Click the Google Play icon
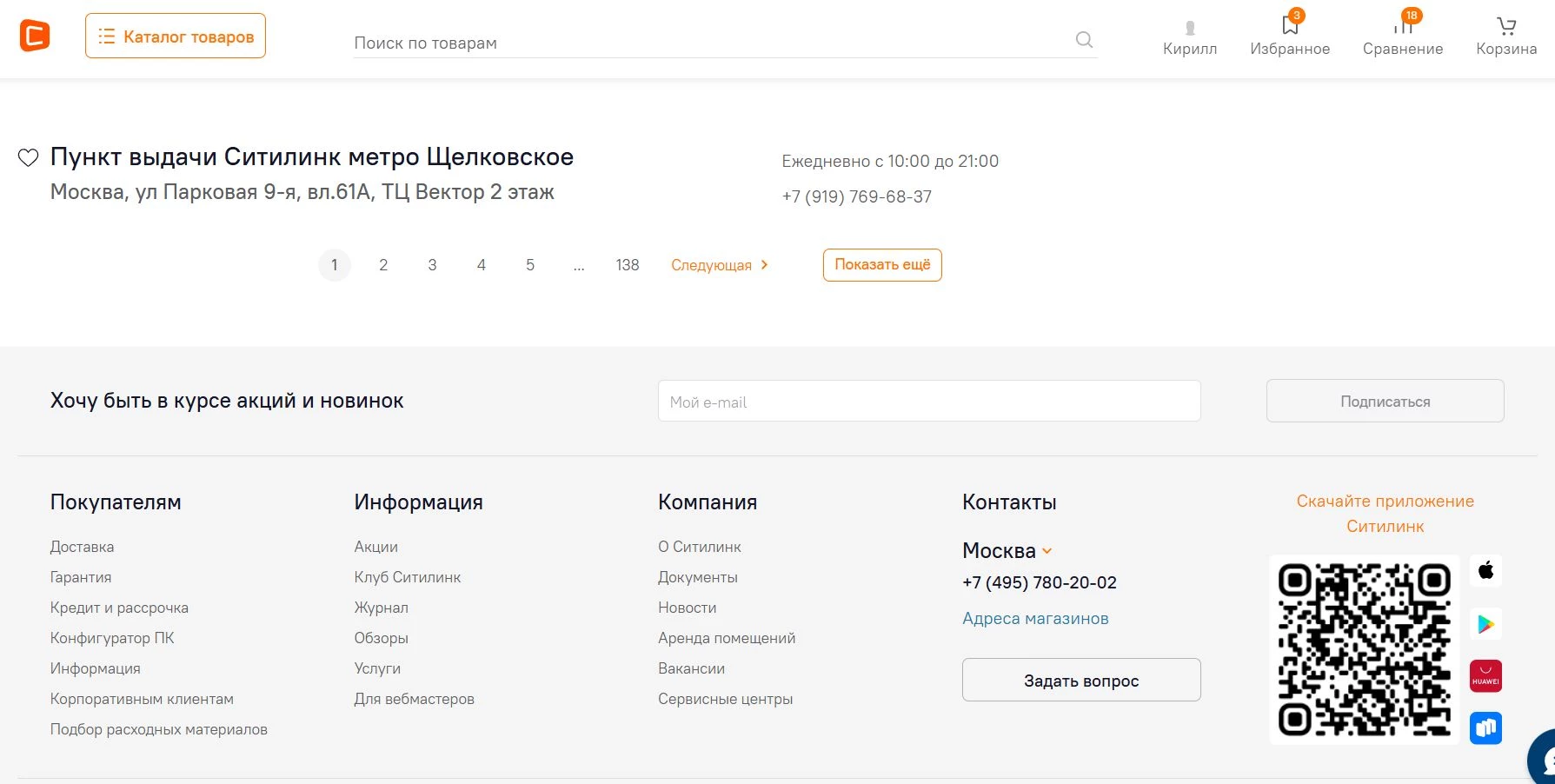 (x=1486, y=623)
